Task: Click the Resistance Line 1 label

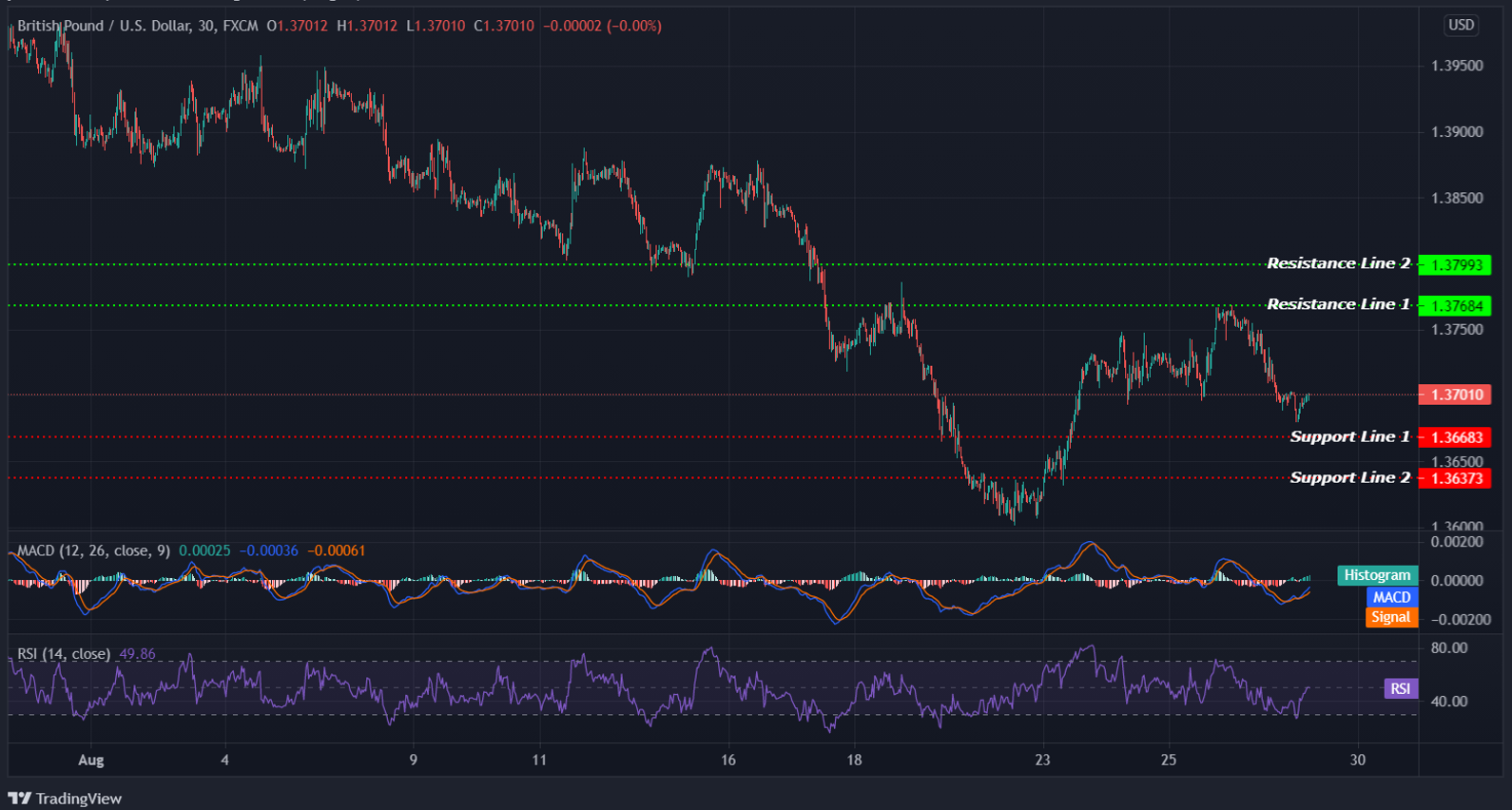Action: [x=1338, y=304]
